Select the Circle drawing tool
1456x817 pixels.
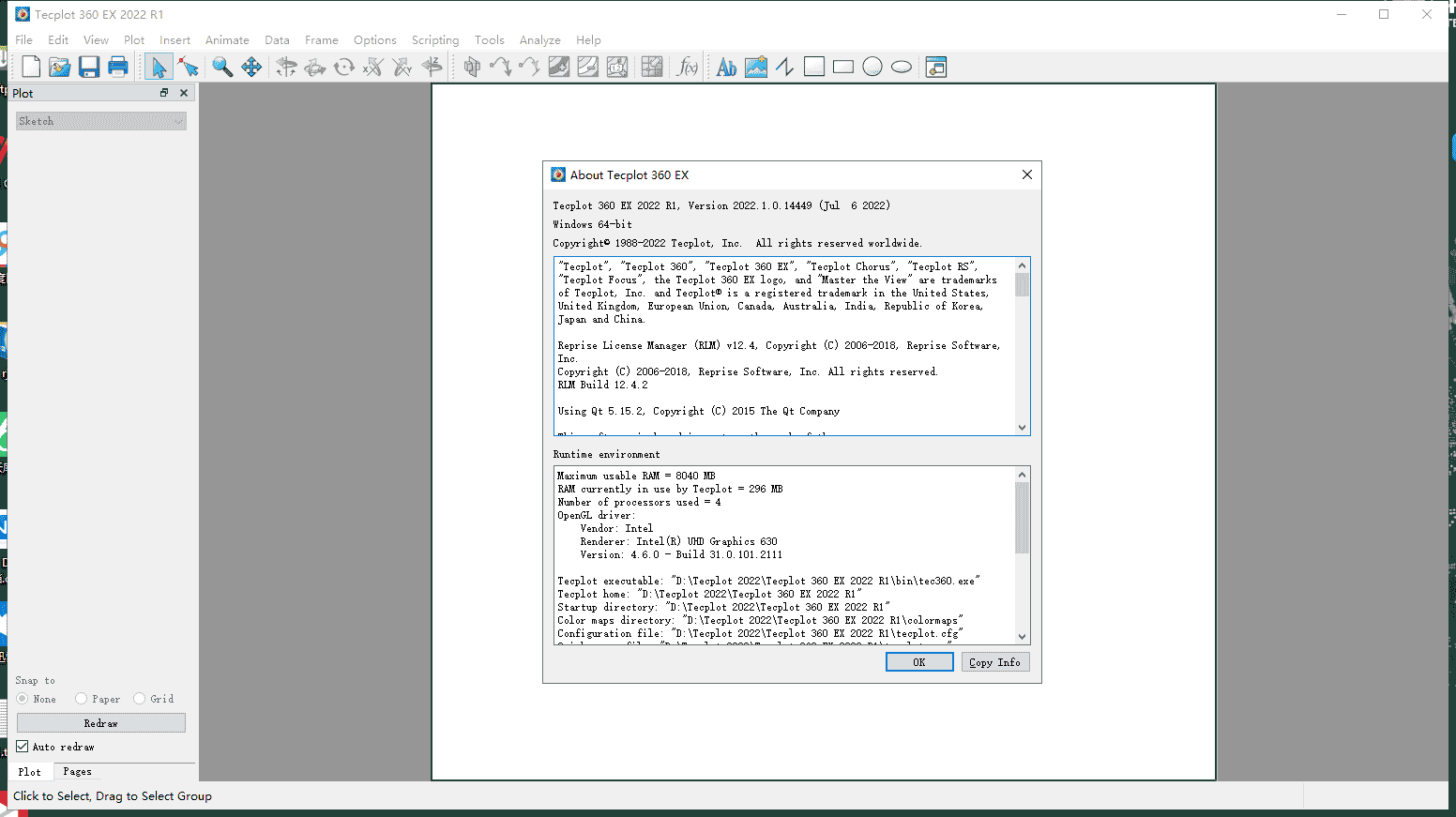click(872, 67)
